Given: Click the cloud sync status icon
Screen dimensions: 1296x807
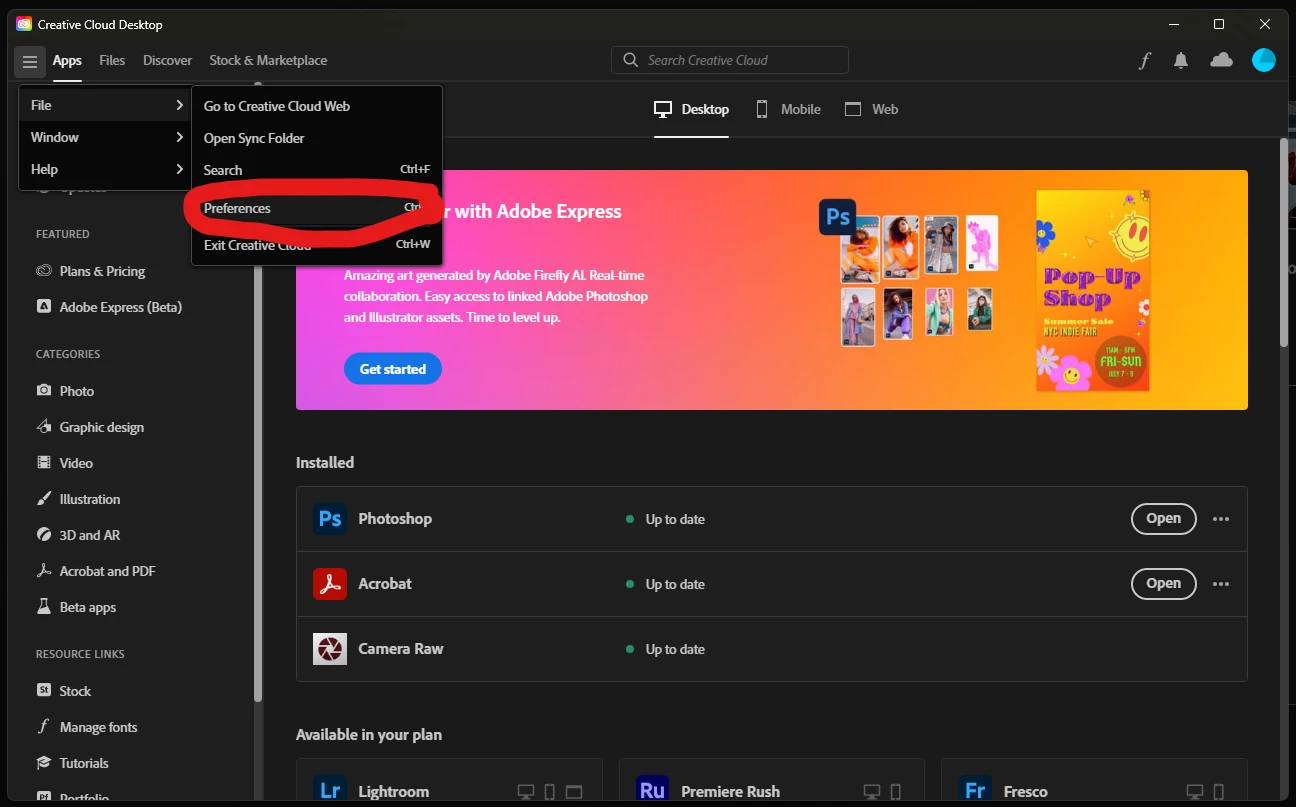Looking at the screenshot, I should click(x=1221, y=60).
